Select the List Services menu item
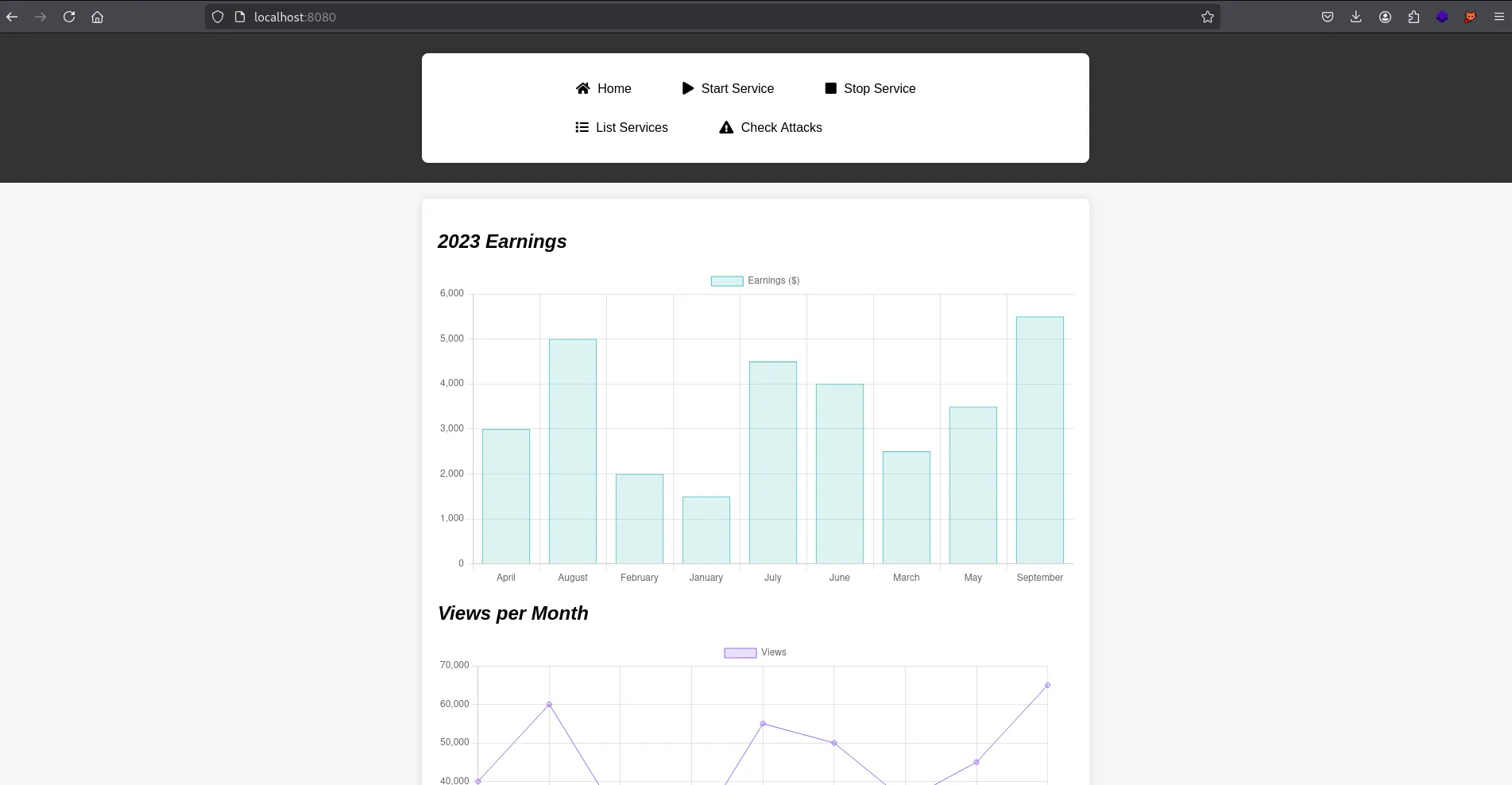This screenshot has height=785, width=1512. [632, 127]
